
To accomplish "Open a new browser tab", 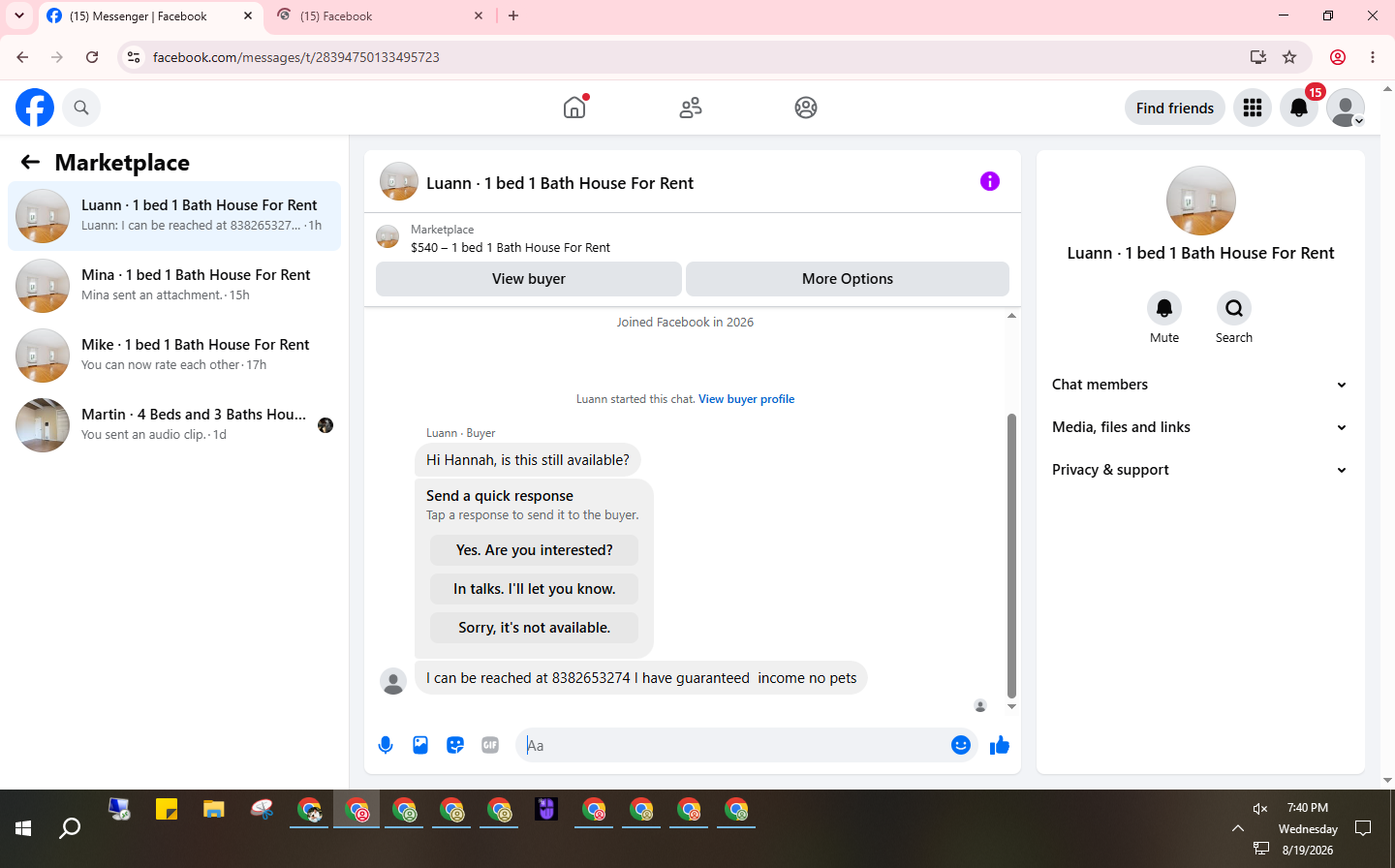I will (513, 15).
